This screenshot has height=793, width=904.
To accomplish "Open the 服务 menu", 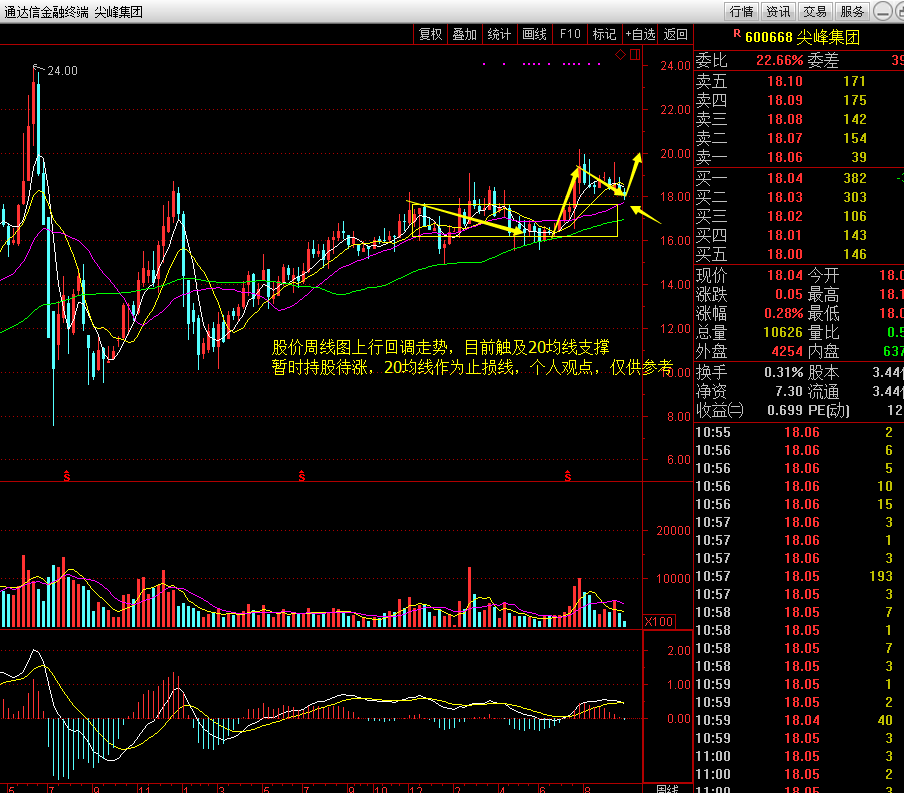I will (852, 12).
